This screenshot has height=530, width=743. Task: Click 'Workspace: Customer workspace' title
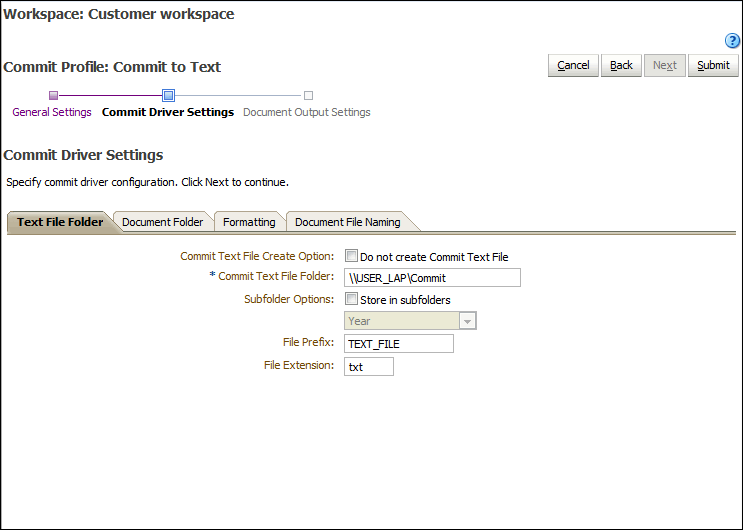(x=118, y=14)
